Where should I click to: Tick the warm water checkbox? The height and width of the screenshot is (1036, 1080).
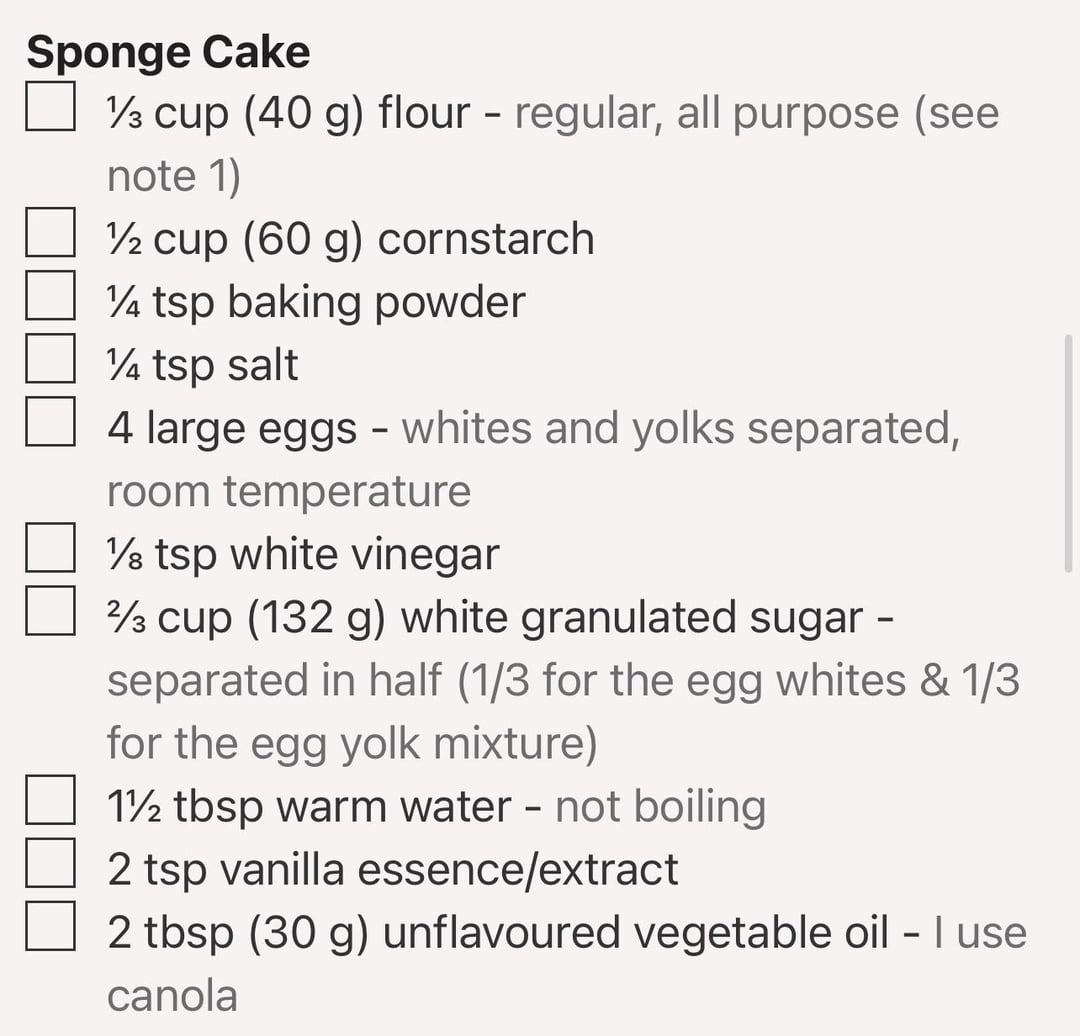(50, 800)
